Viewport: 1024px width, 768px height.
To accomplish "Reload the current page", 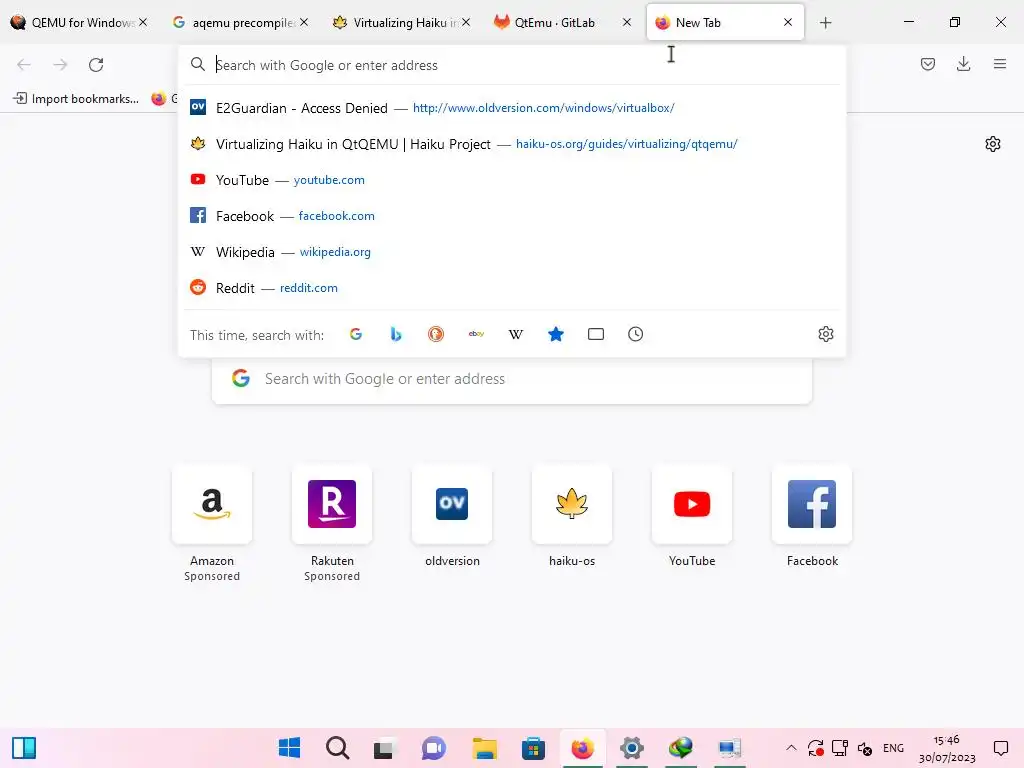I will 96,65.
